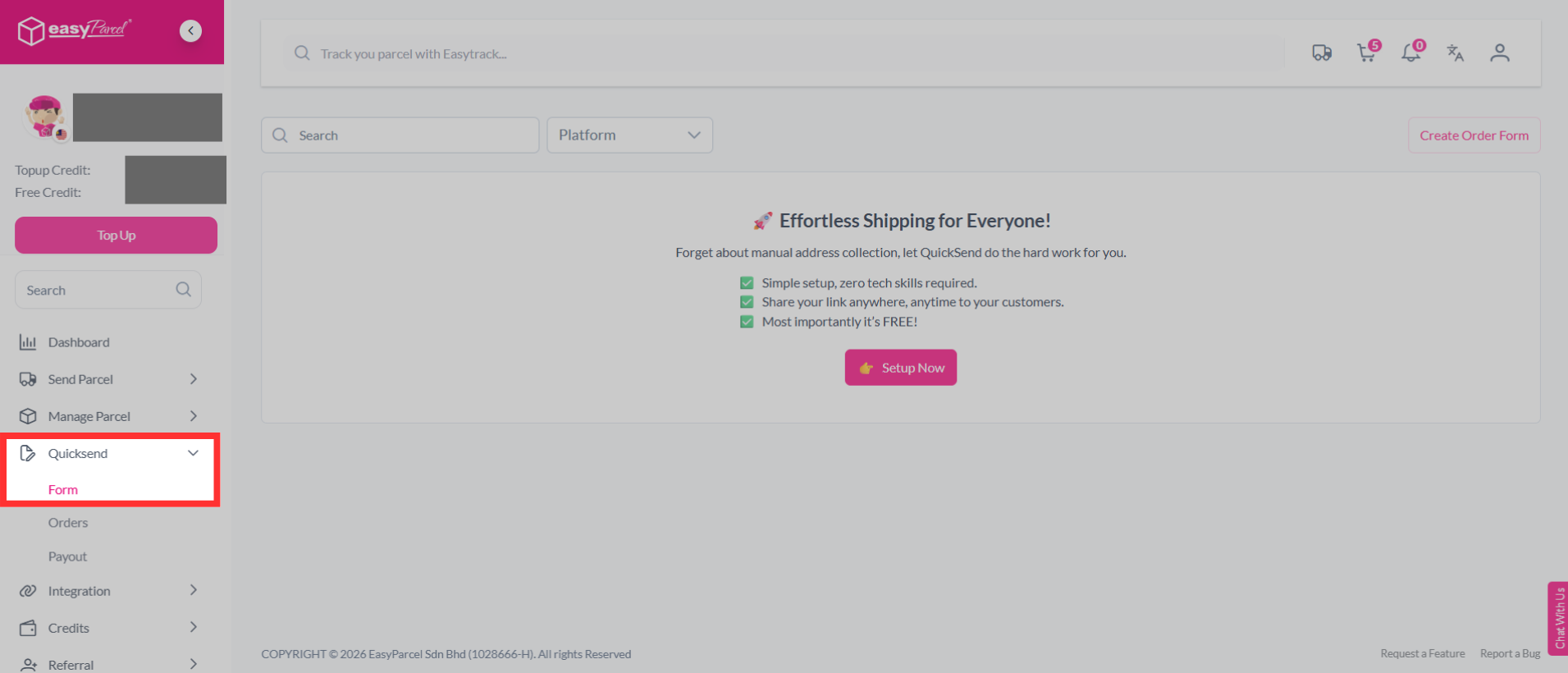
Task: Click the Setup Now button
Action: pyautogui.click(x=900, y=368)
